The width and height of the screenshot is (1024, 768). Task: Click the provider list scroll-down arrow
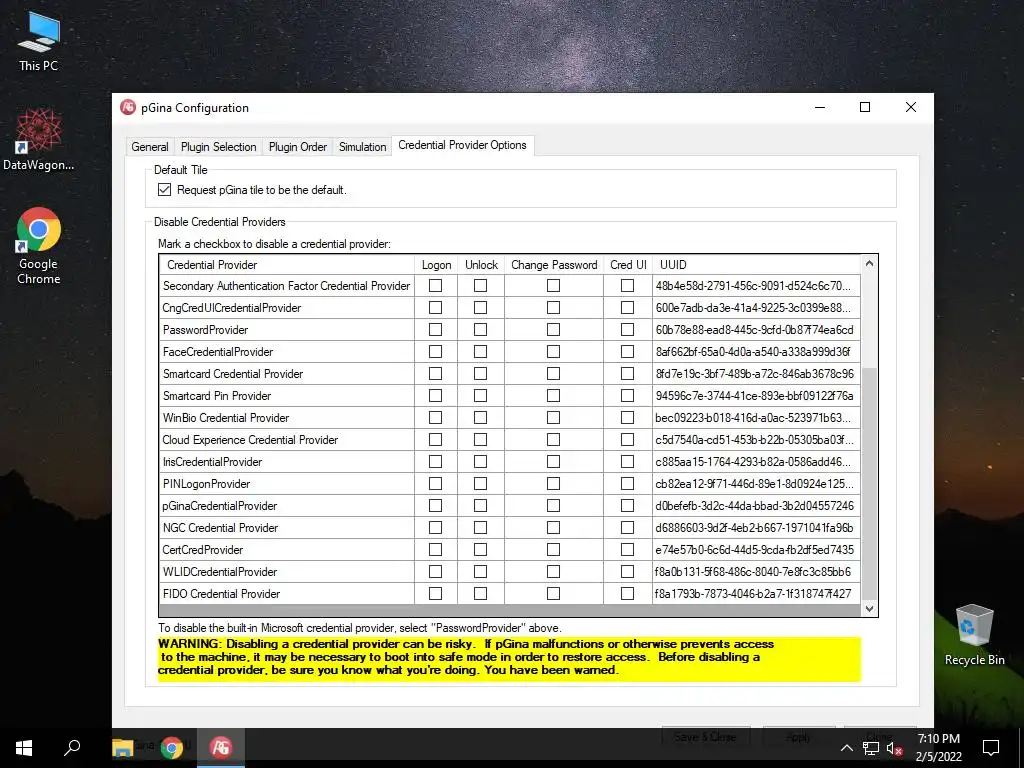pos(869,608)
